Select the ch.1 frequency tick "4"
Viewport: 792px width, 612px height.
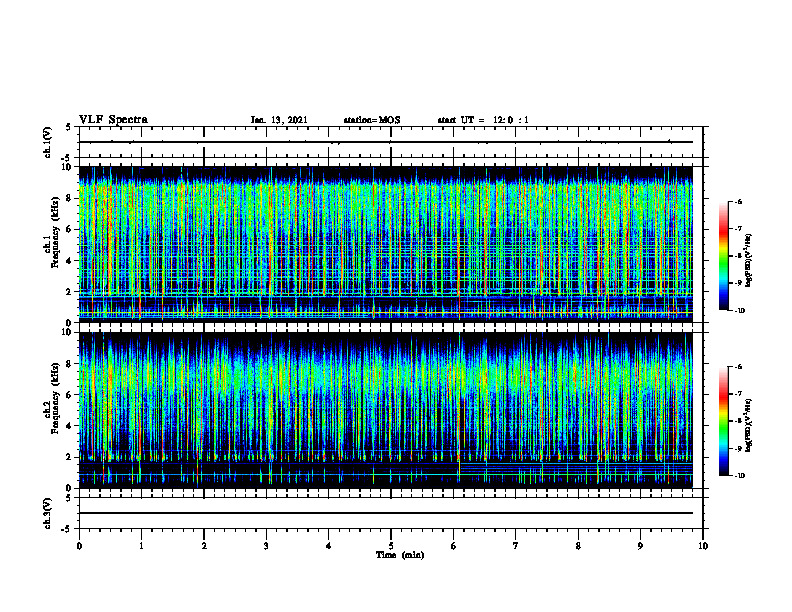[70, 261]
